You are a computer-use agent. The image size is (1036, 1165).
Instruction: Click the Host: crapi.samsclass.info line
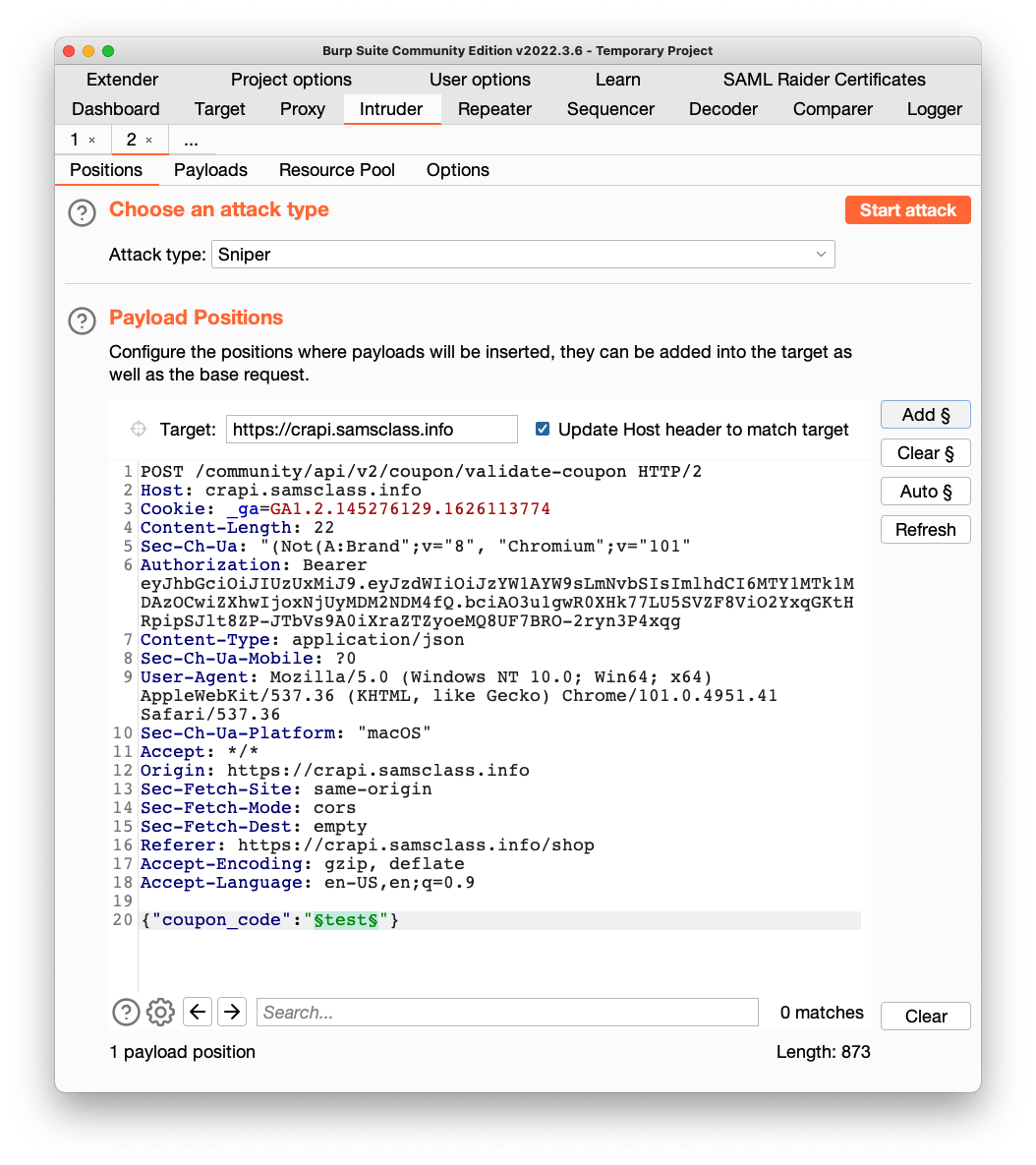(281, 491)
